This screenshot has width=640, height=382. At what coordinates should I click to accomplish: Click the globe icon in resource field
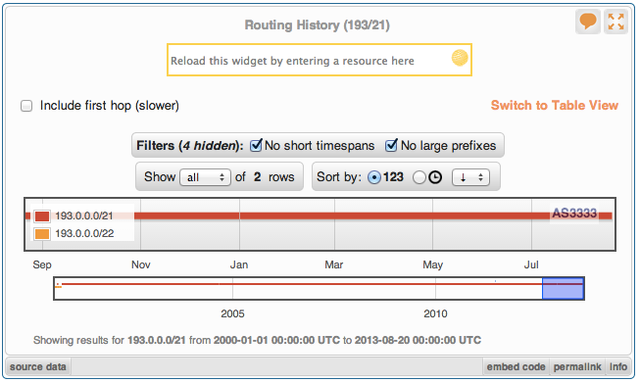point(460,58)
